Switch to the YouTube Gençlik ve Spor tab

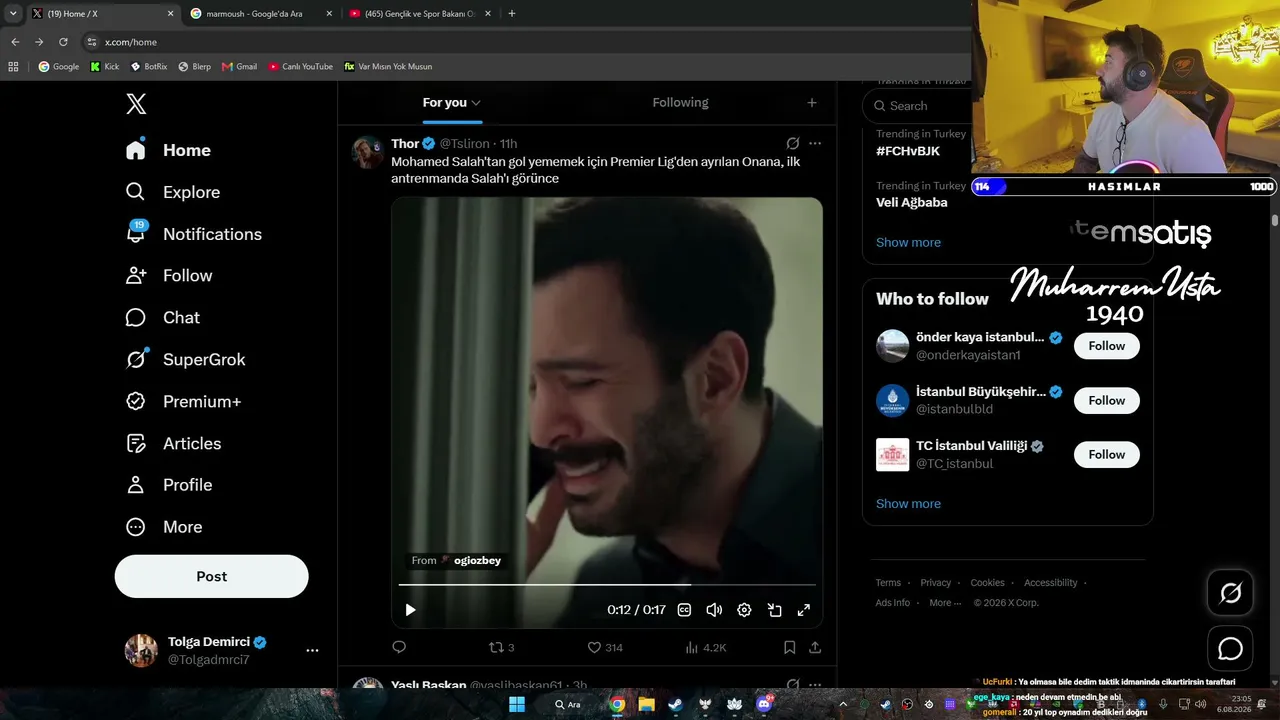pyautogui.click(x=422, y=14)
